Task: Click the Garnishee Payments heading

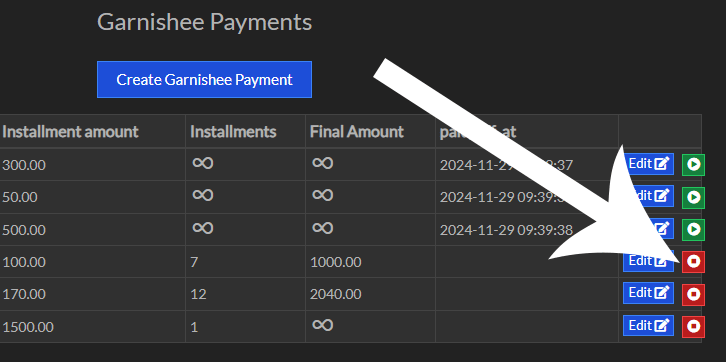Action: (x=205, y=22)
